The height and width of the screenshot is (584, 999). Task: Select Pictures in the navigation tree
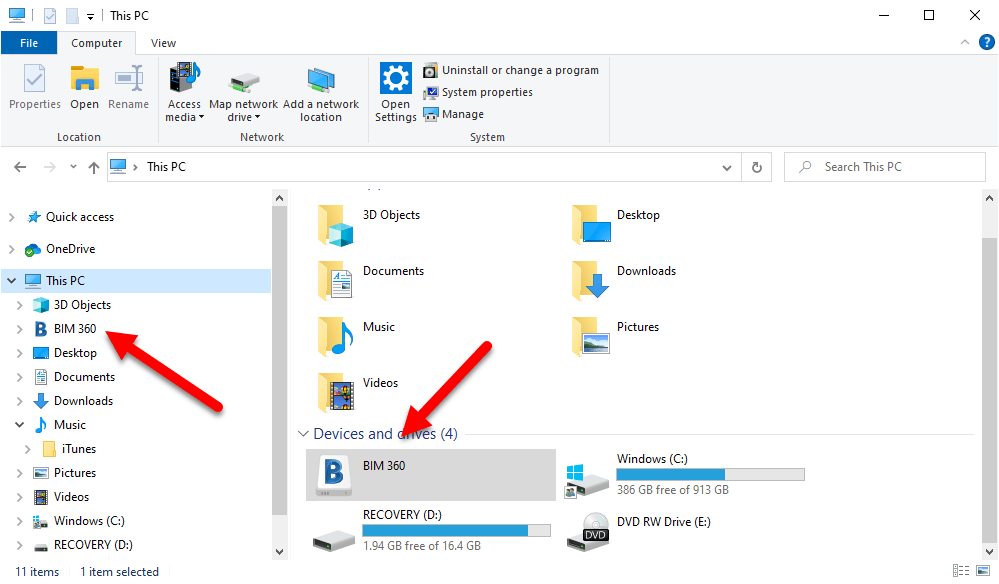(75, 473)
